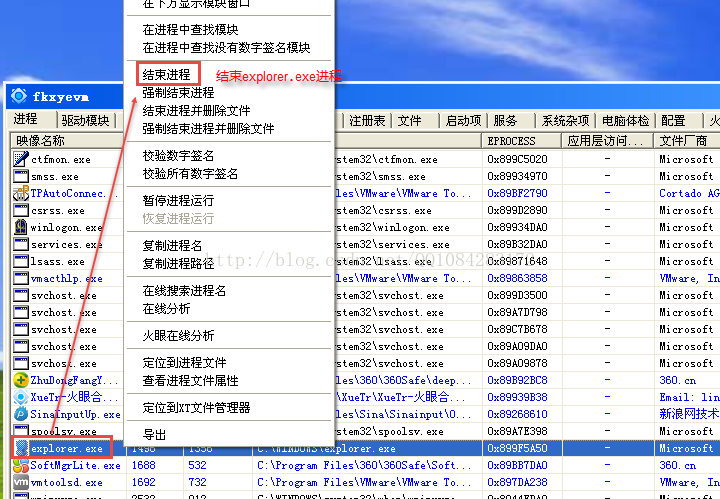Click EPROCESS value 0x89268610
720x499 pixels.
pyautogui.click(x=518, y=414)
